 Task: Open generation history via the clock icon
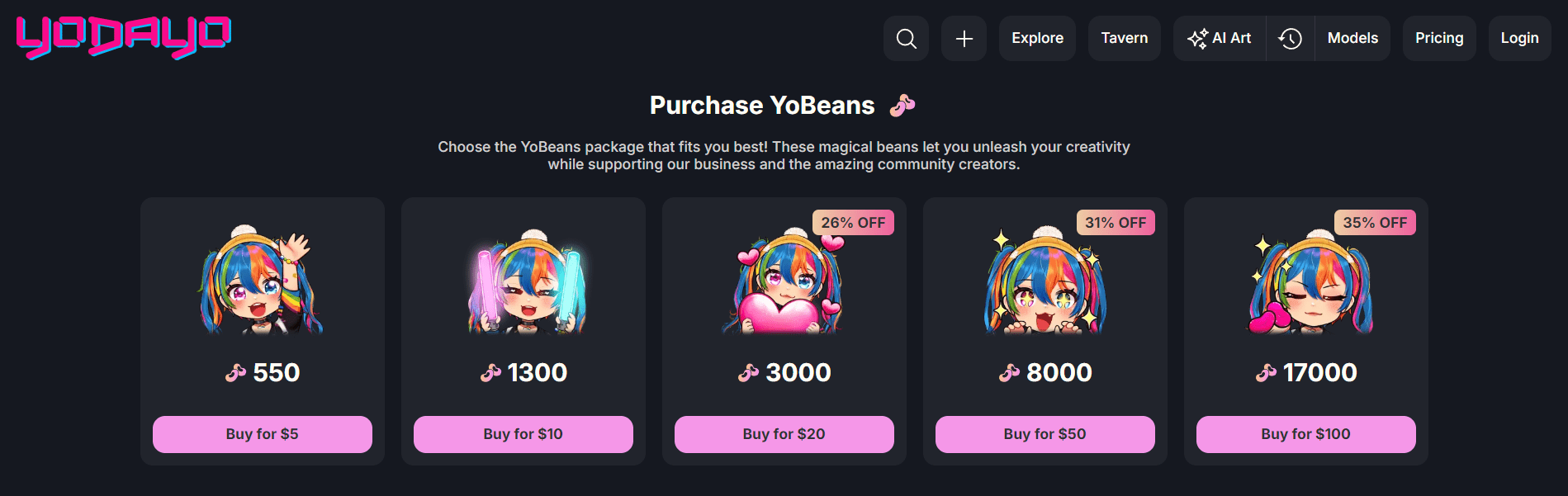[1289, 38]
